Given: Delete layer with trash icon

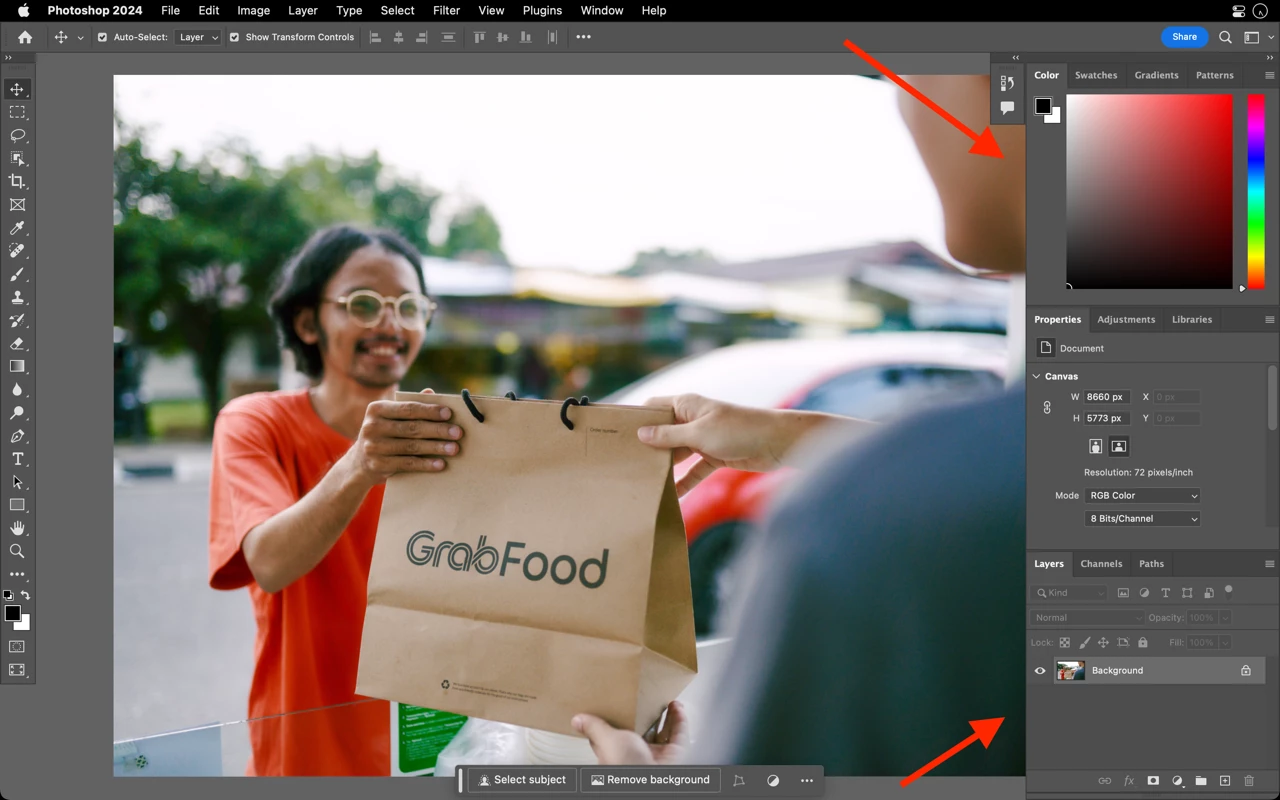Looking at the screenshot, I should [x=1249, y=781].
